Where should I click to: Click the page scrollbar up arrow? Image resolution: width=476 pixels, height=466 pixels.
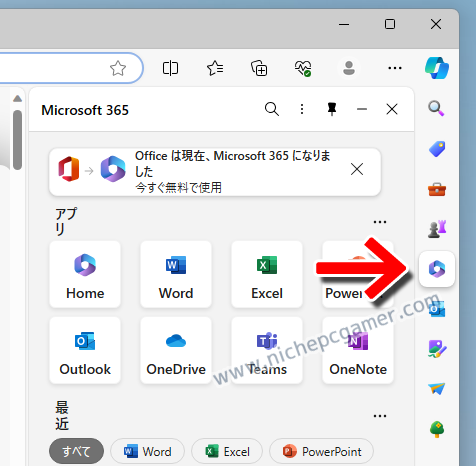pos(17,98)
